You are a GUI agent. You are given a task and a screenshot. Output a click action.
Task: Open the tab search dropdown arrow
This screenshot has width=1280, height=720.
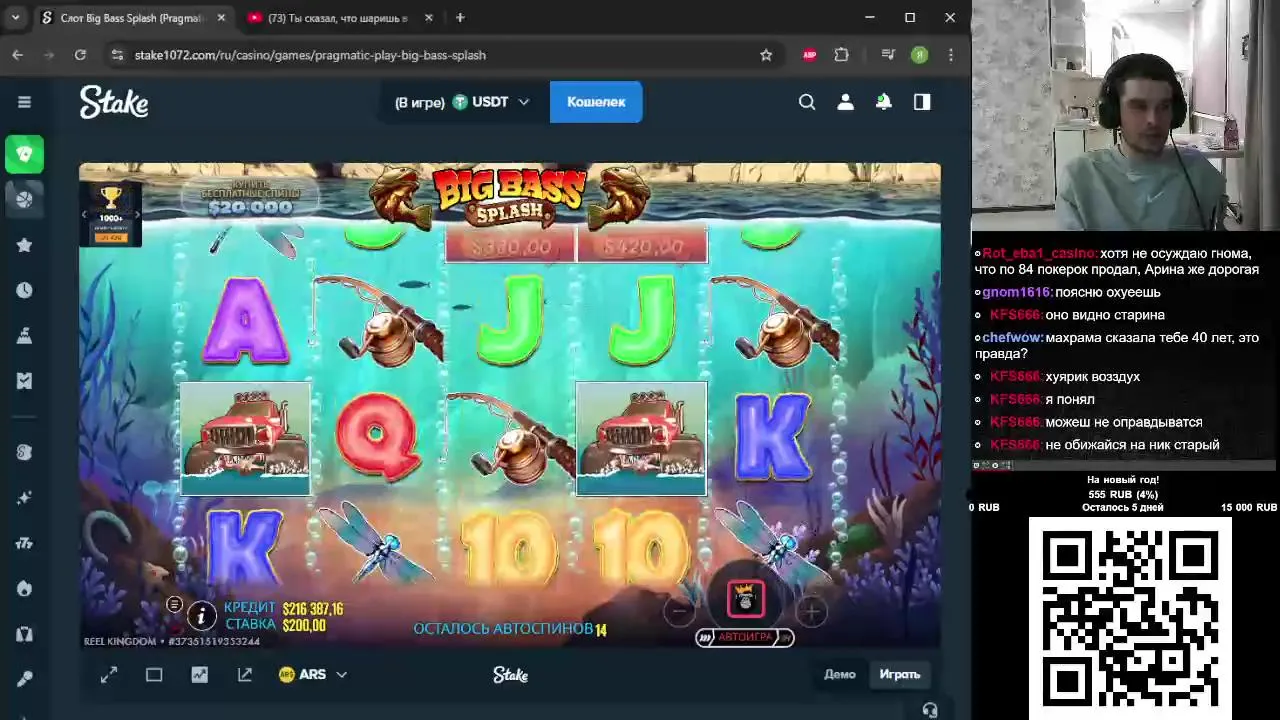coord(15,18)
